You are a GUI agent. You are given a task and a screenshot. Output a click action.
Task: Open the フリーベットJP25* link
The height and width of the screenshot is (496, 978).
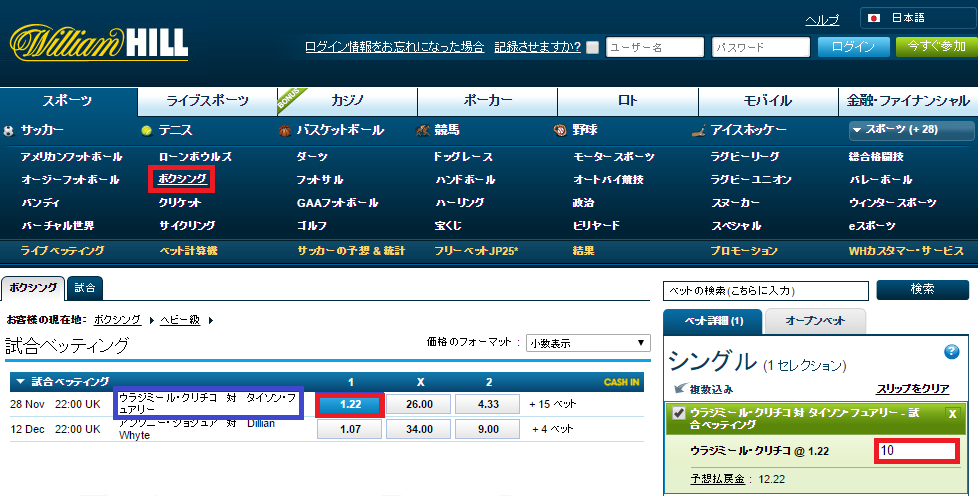click(477, 251)
